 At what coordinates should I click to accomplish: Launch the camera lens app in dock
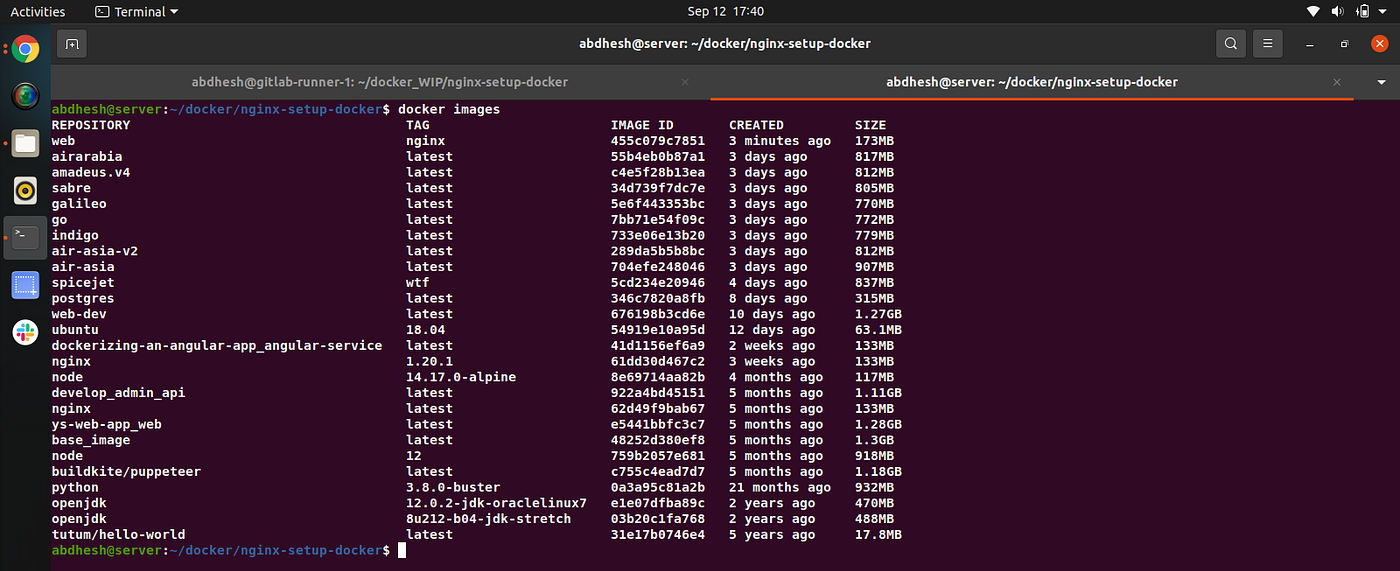click(x=25, y=96)
